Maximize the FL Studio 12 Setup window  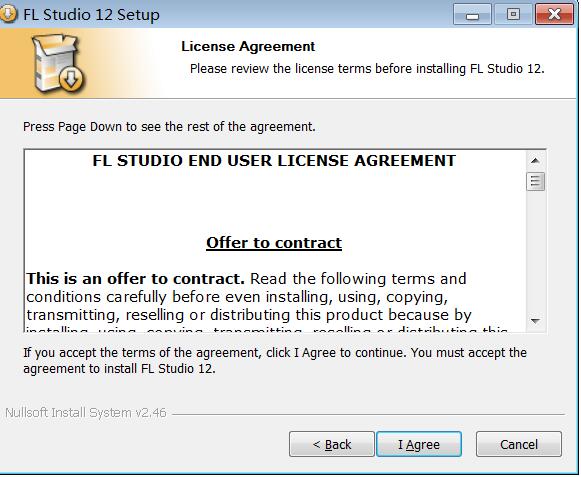click(x=513, y=14)
